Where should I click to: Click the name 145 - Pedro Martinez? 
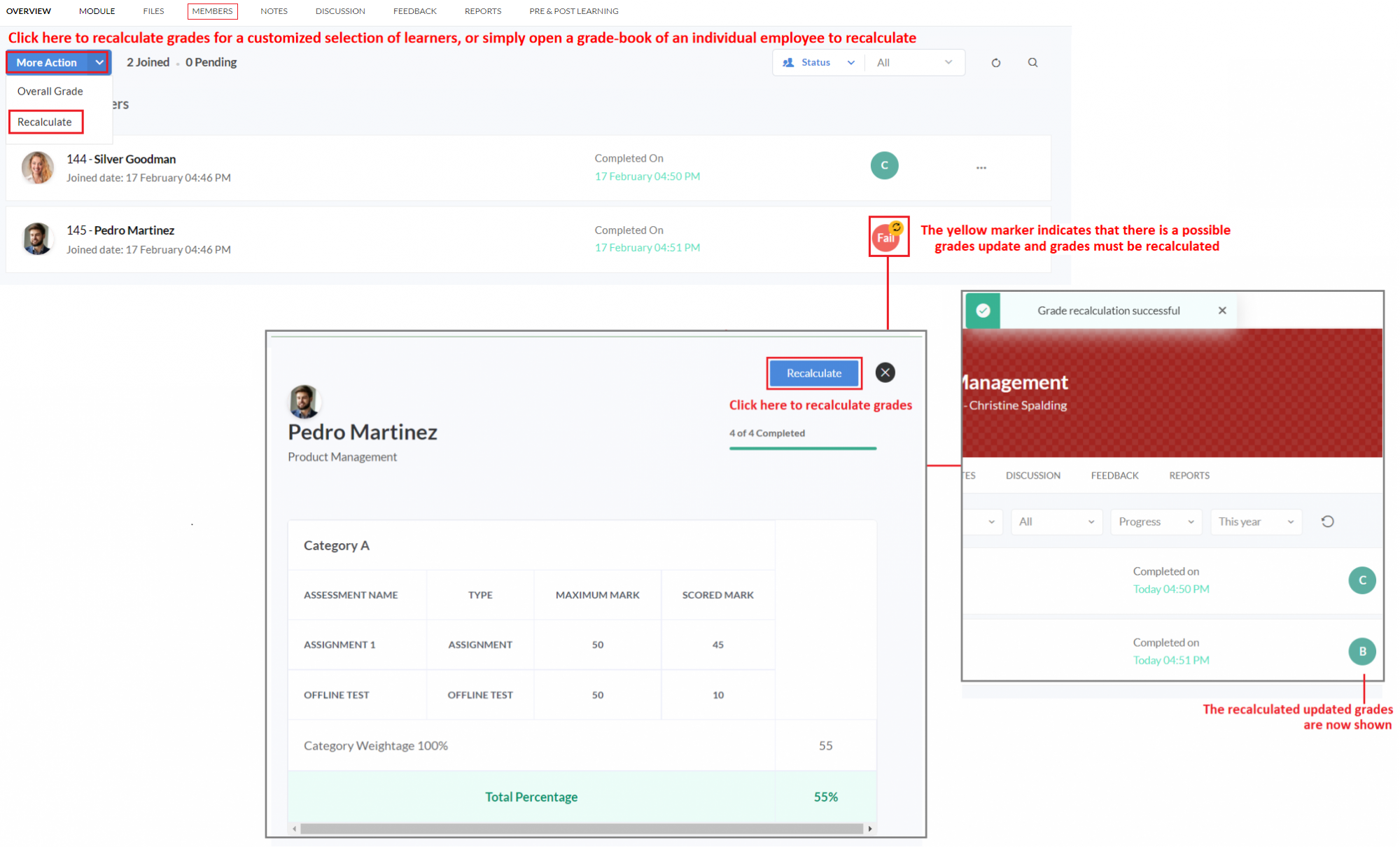pos(120,230)
